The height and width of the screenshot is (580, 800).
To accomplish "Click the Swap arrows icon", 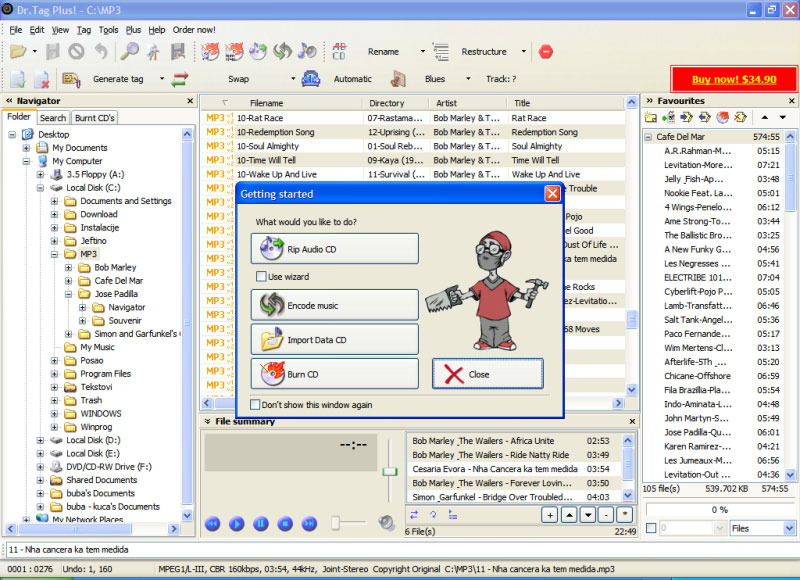I will pyautogui.click(x=180, y=79).
